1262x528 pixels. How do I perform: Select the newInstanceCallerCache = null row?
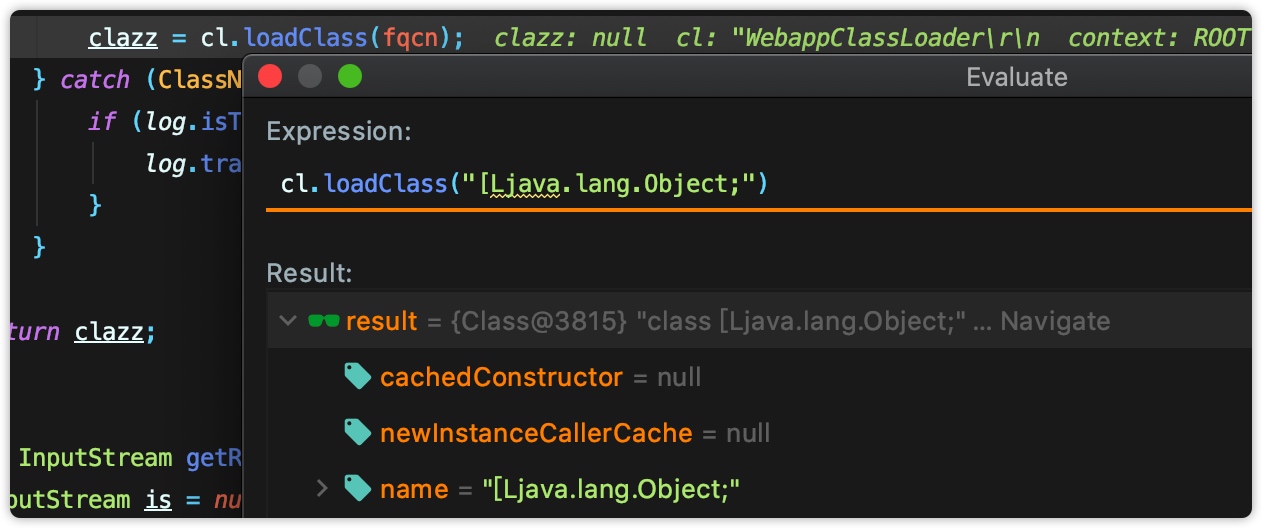pos(760,432)
